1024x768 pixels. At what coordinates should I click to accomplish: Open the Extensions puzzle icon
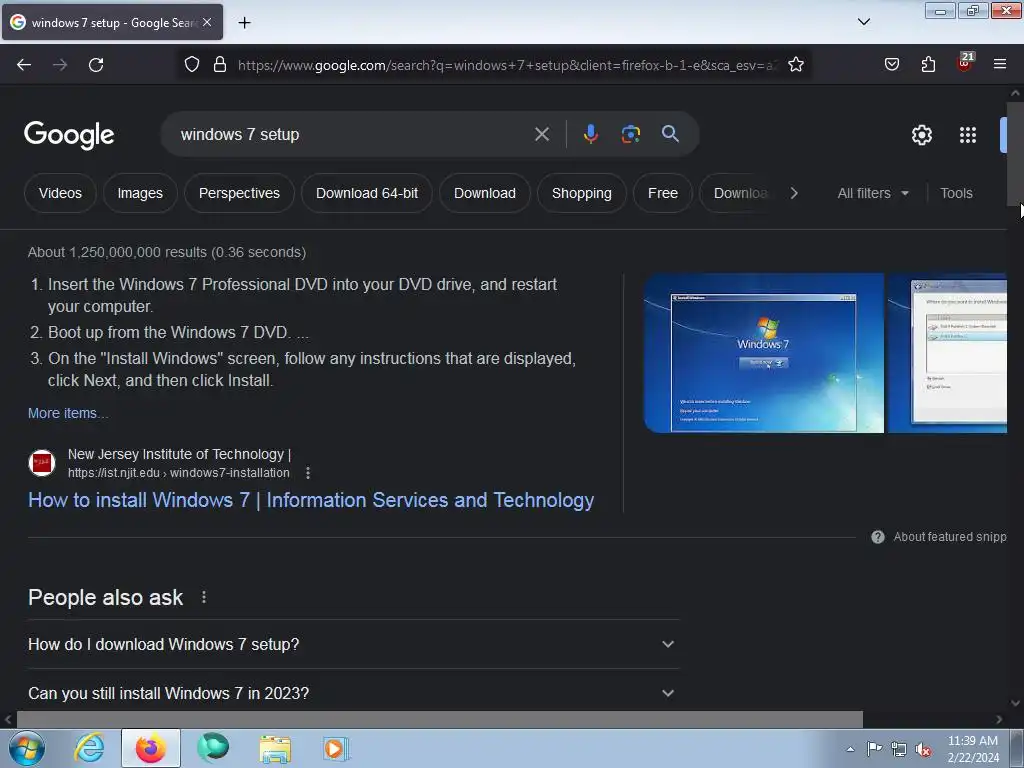coord(928,65)
